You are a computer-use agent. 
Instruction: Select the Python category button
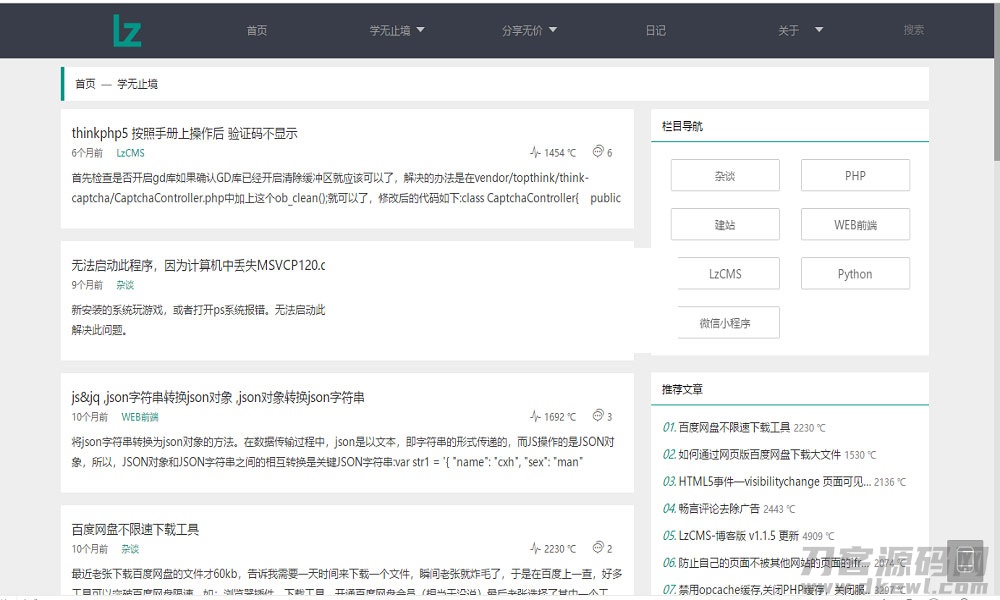click(855, 274)
